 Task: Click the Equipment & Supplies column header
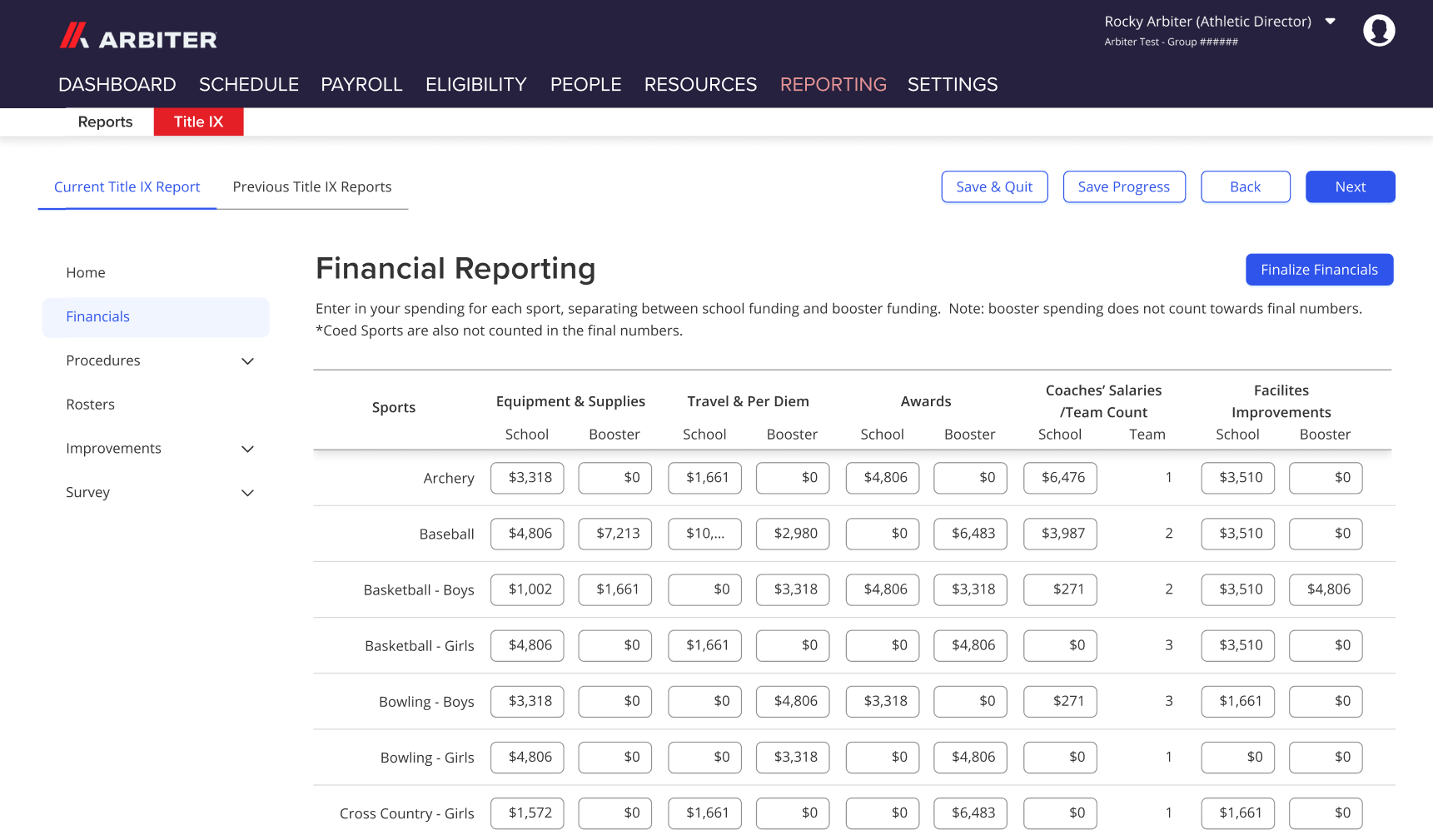570,401
